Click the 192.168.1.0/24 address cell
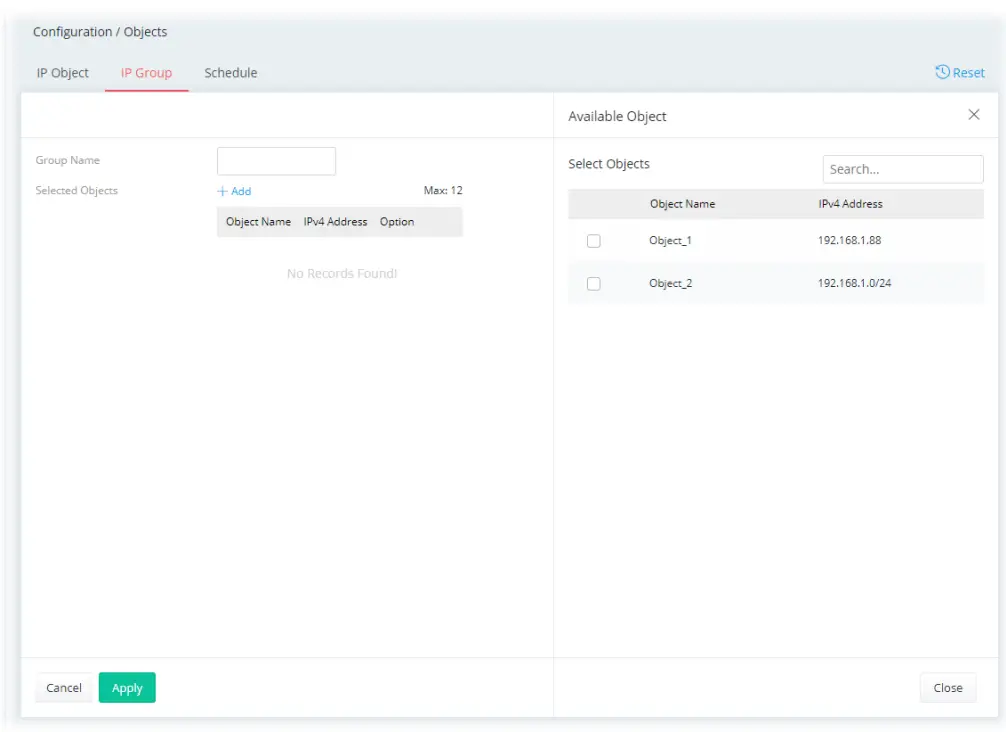The height and width of the screenshot is (732, 1006). 854,283
